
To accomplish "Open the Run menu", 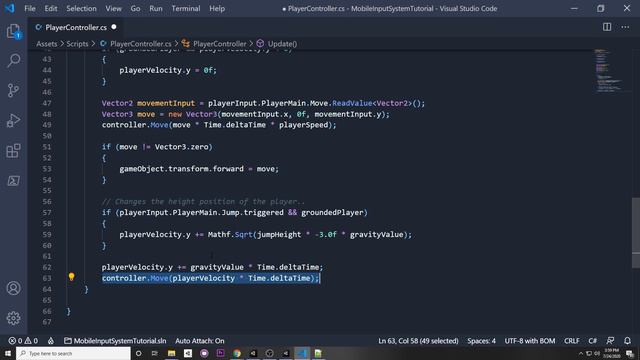I will [x=156, y=9].
